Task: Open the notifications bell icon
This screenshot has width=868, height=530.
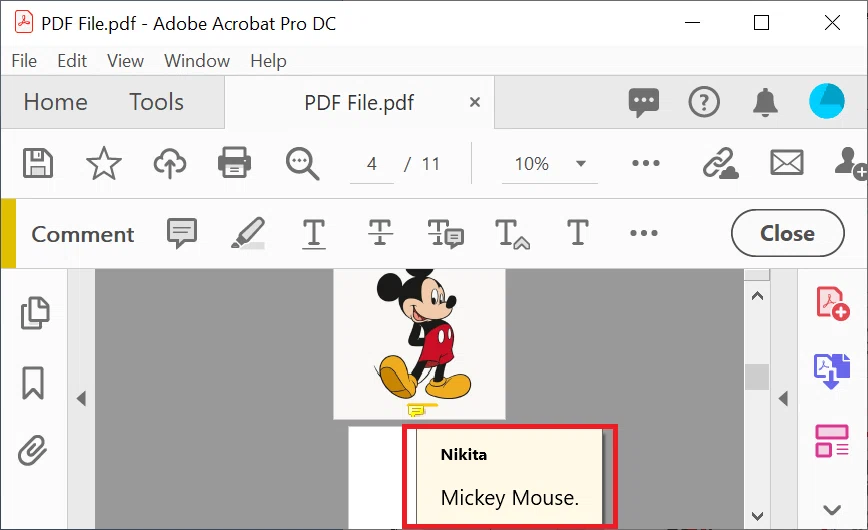Action: click(765, 102)
